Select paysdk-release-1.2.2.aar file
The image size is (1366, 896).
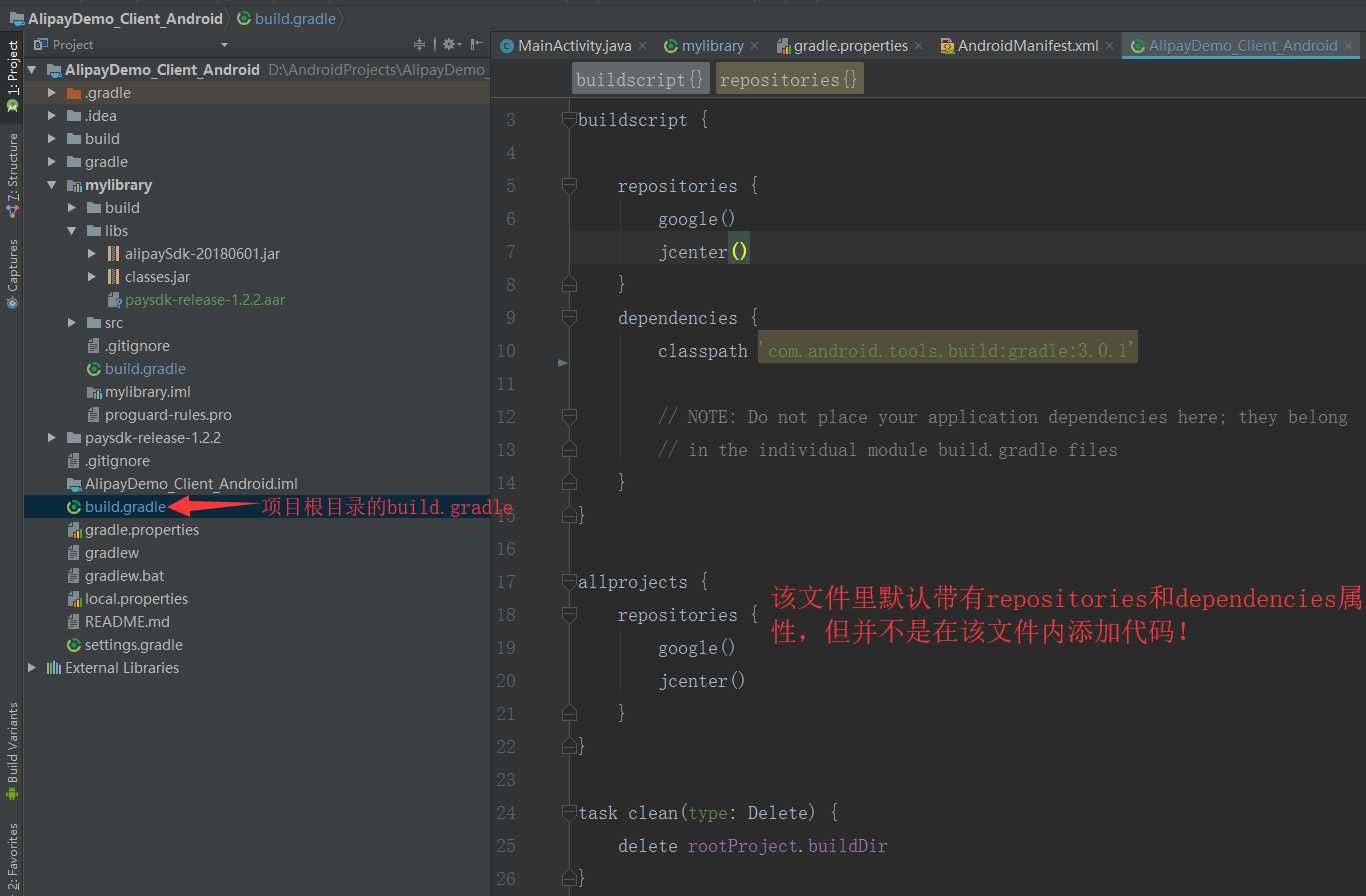pyautogui.click(x=204, y=300)
